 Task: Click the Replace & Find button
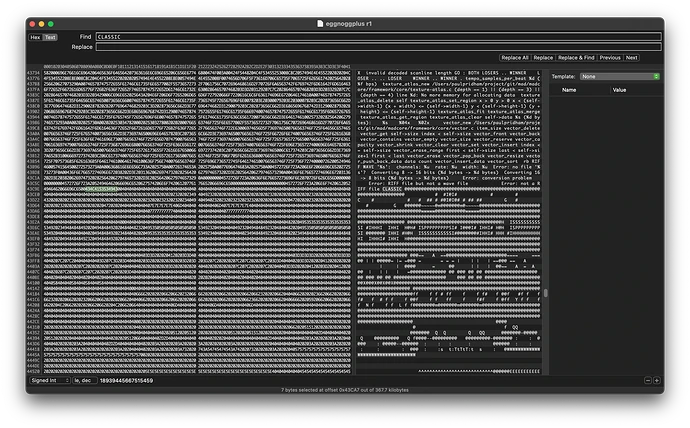pyautogui.click(x=576, y=58)
